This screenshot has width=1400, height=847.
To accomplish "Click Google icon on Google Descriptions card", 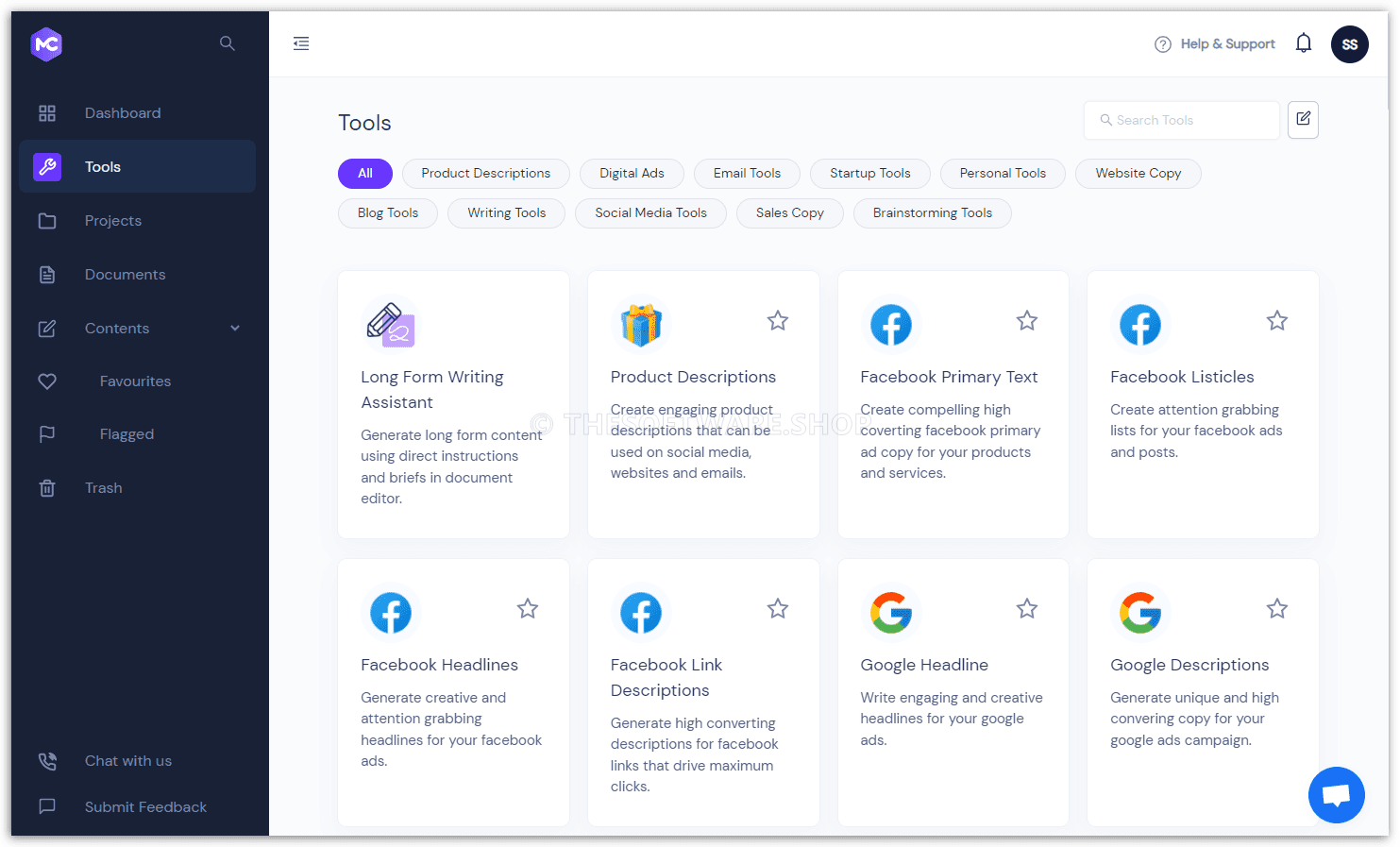I will click(1140, 613).
